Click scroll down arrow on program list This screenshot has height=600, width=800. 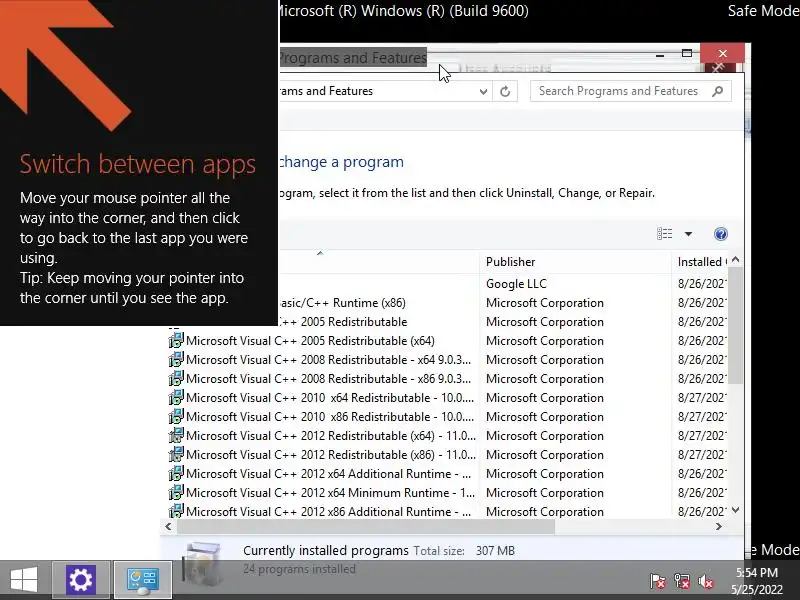(735, 510)
